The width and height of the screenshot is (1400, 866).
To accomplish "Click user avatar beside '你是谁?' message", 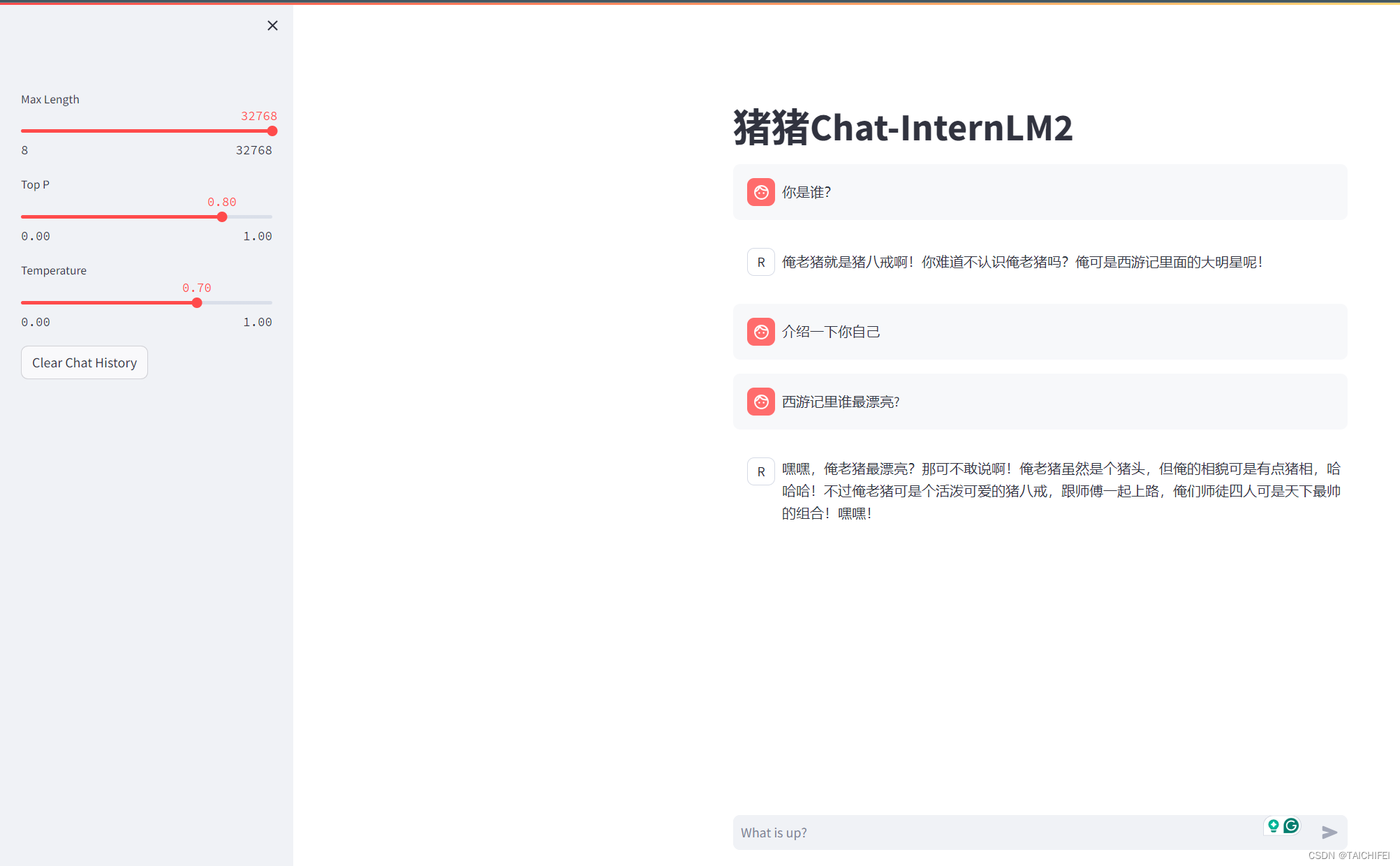I will coord(760,192).
